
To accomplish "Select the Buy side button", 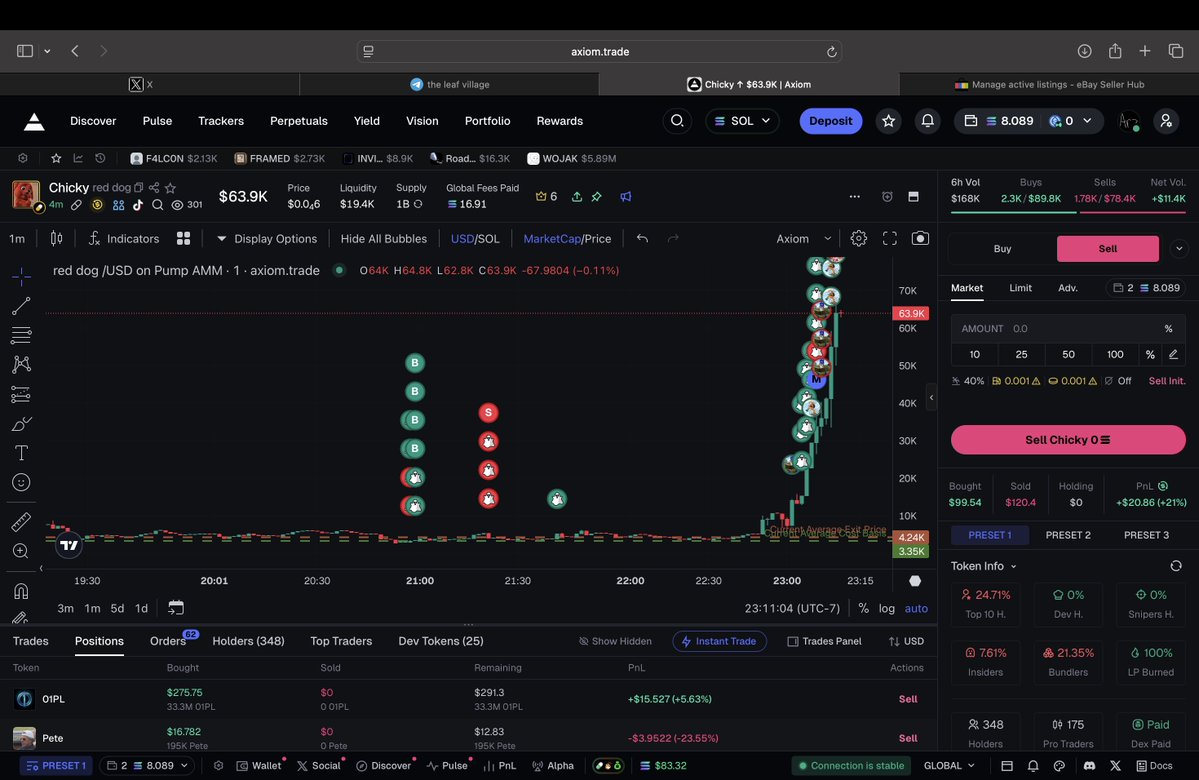I will click(1002, 249).
